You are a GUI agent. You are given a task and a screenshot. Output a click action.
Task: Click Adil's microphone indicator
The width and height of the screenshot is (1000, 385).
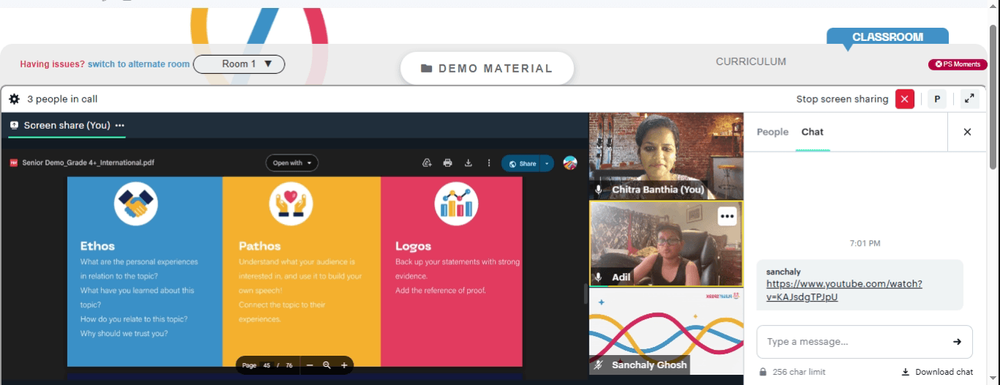click(598, 278)
